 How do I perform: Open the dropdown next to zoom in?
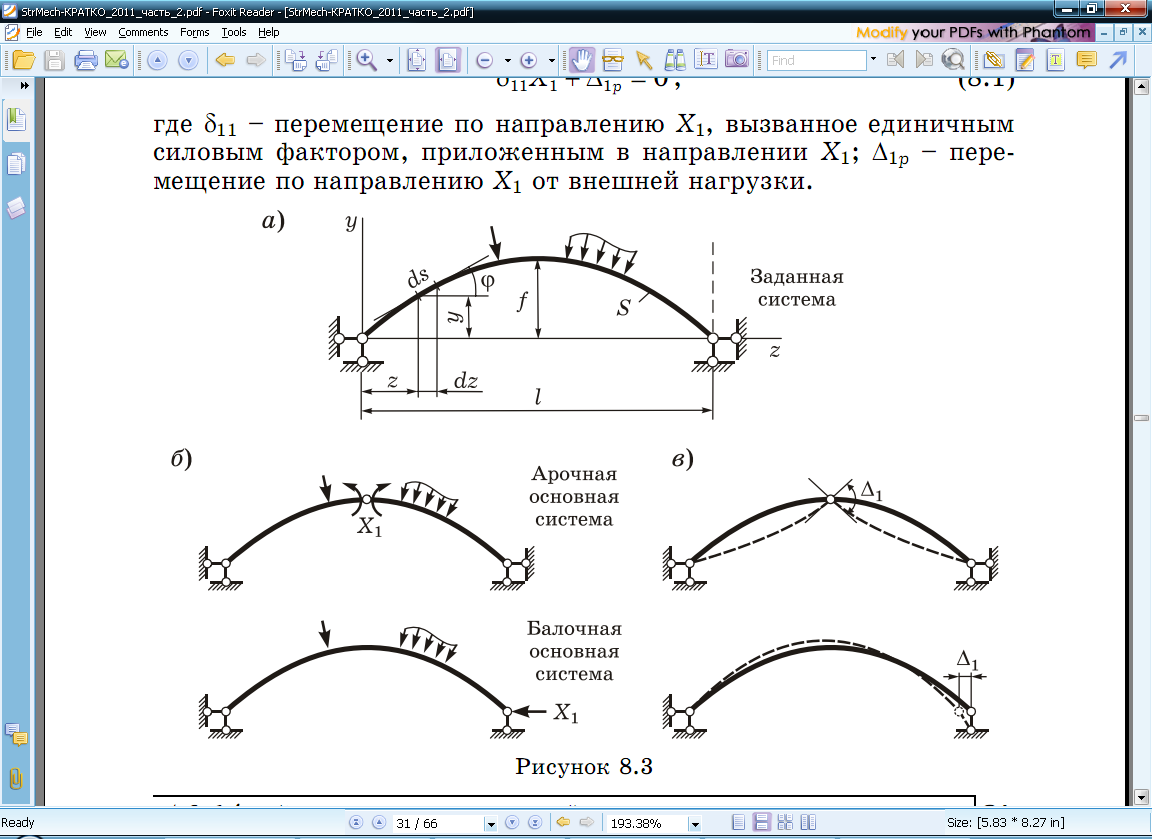click(x=551, y=60)
